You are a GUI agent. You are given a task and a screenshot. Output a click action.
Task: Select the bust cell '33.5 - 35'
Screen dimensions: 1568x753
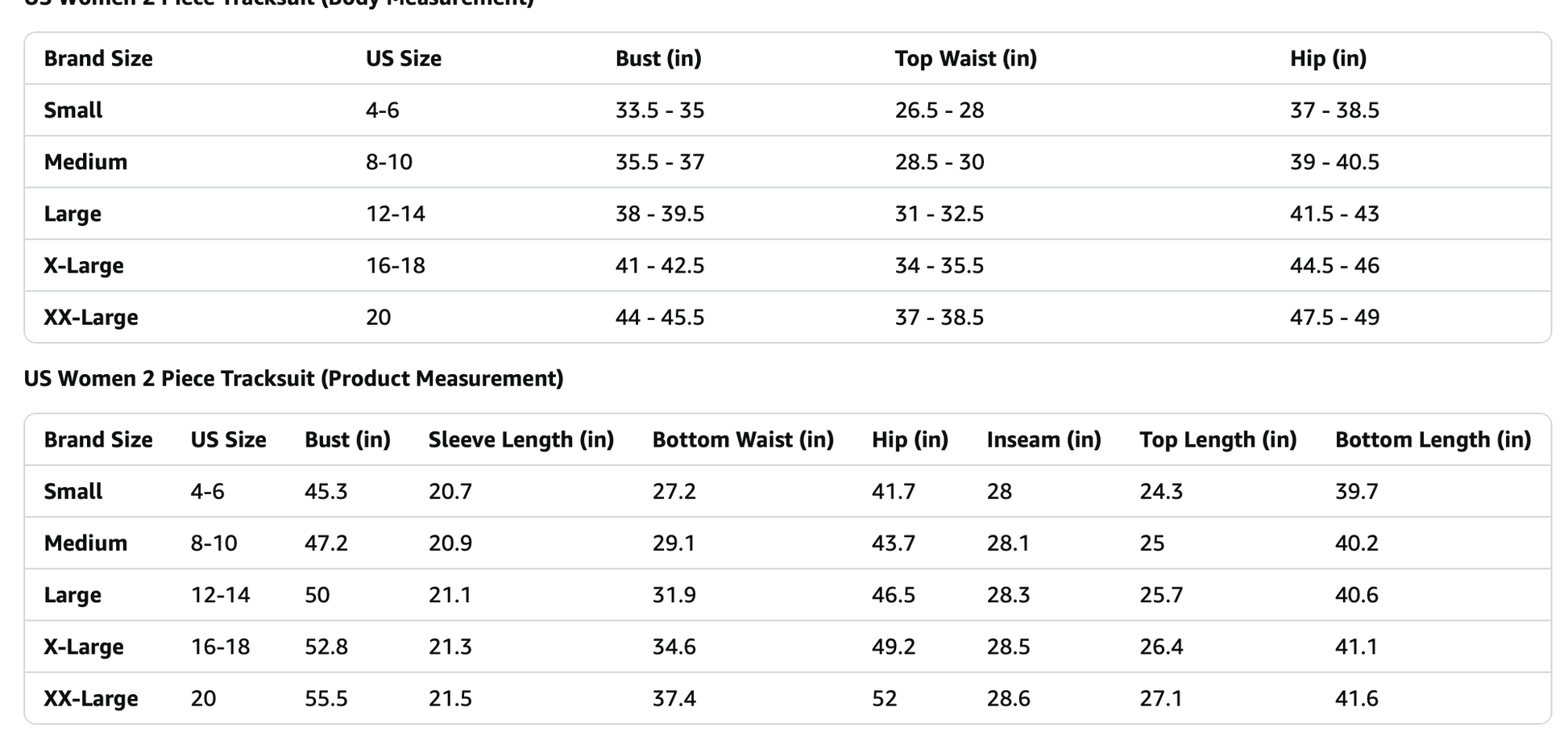[659, 110]
